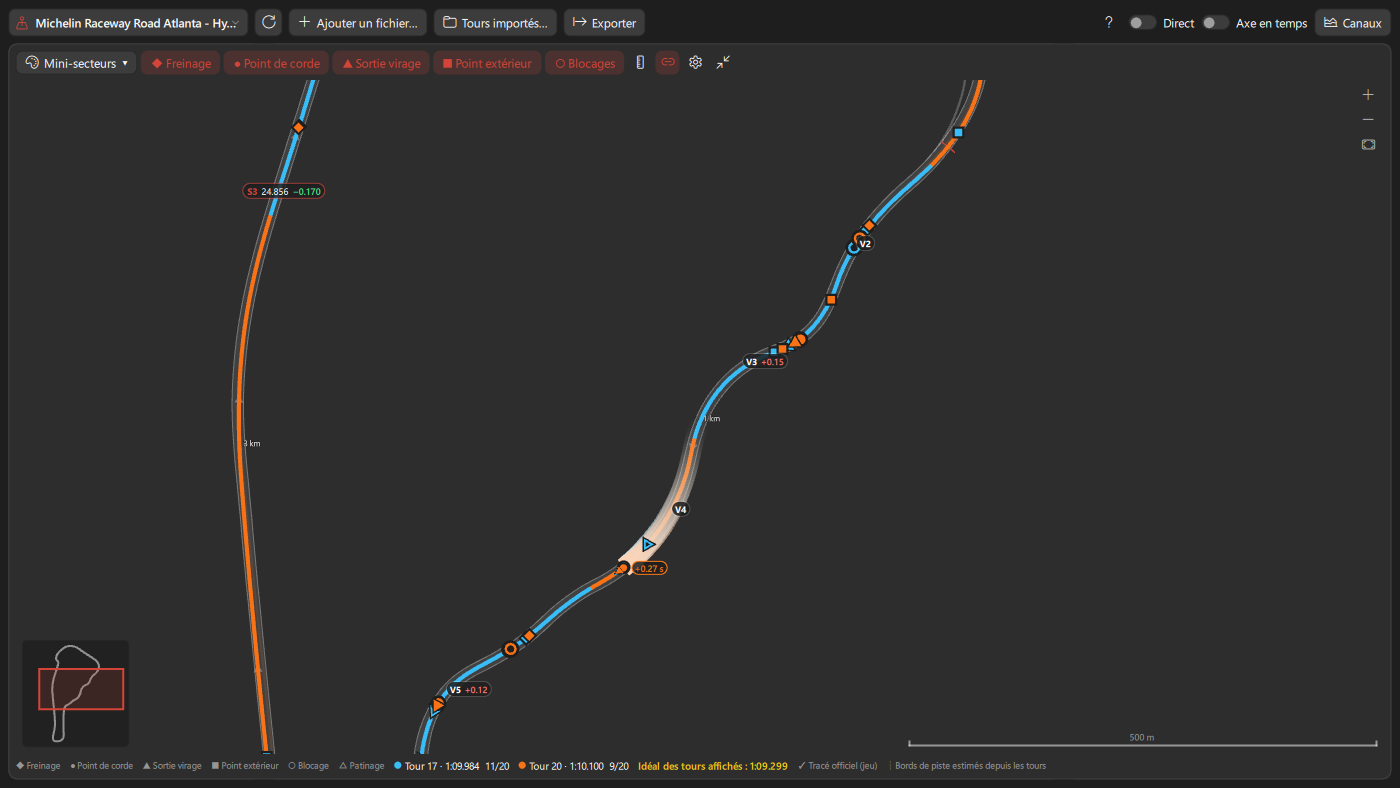
Task: Toggle the Sortie virage filter
Action: tap(381, 63)
